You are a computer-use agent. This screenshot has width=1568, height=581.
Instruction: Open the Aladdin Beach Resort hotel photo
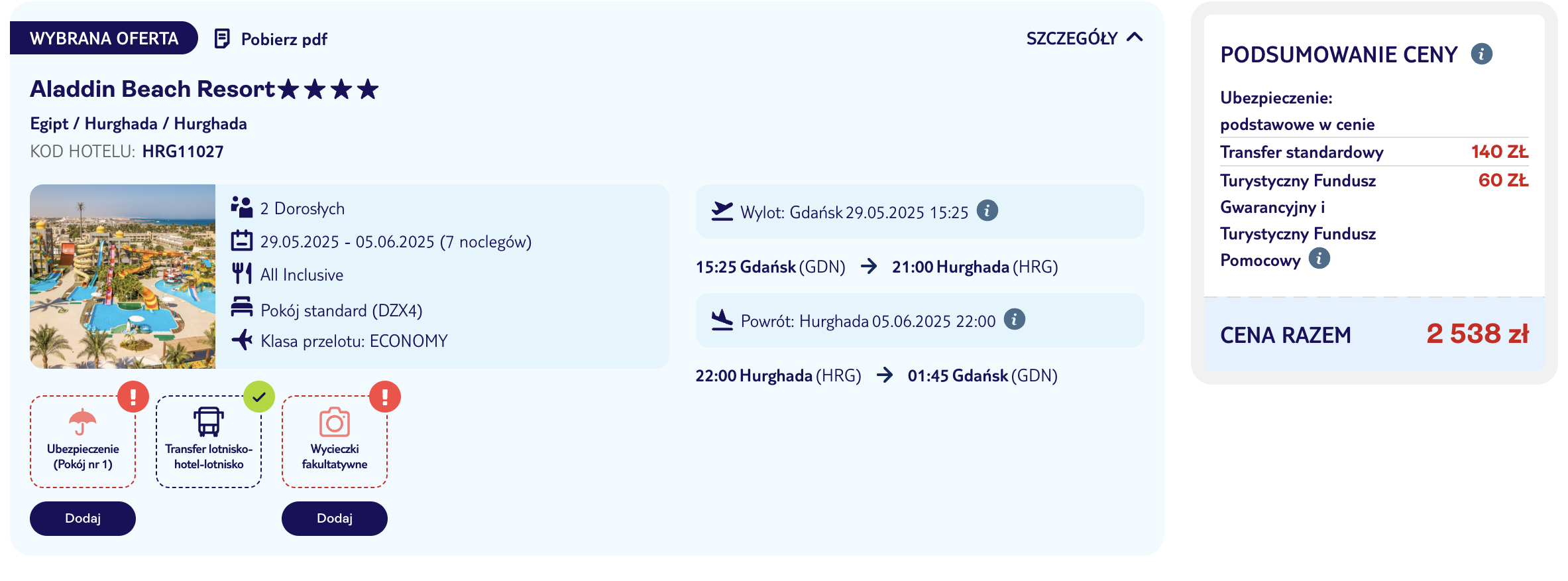(x=123, y=277)
